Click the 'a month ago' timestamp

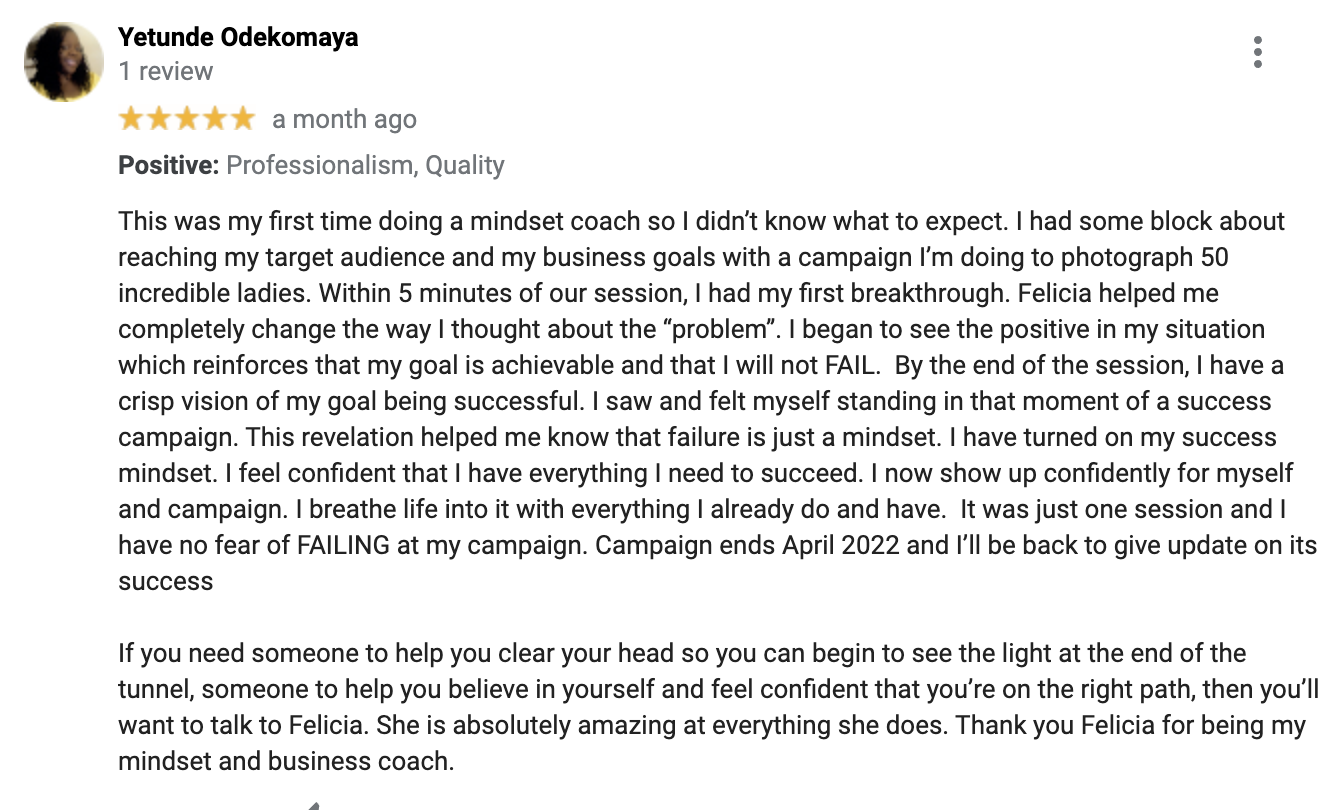(344, 120)
